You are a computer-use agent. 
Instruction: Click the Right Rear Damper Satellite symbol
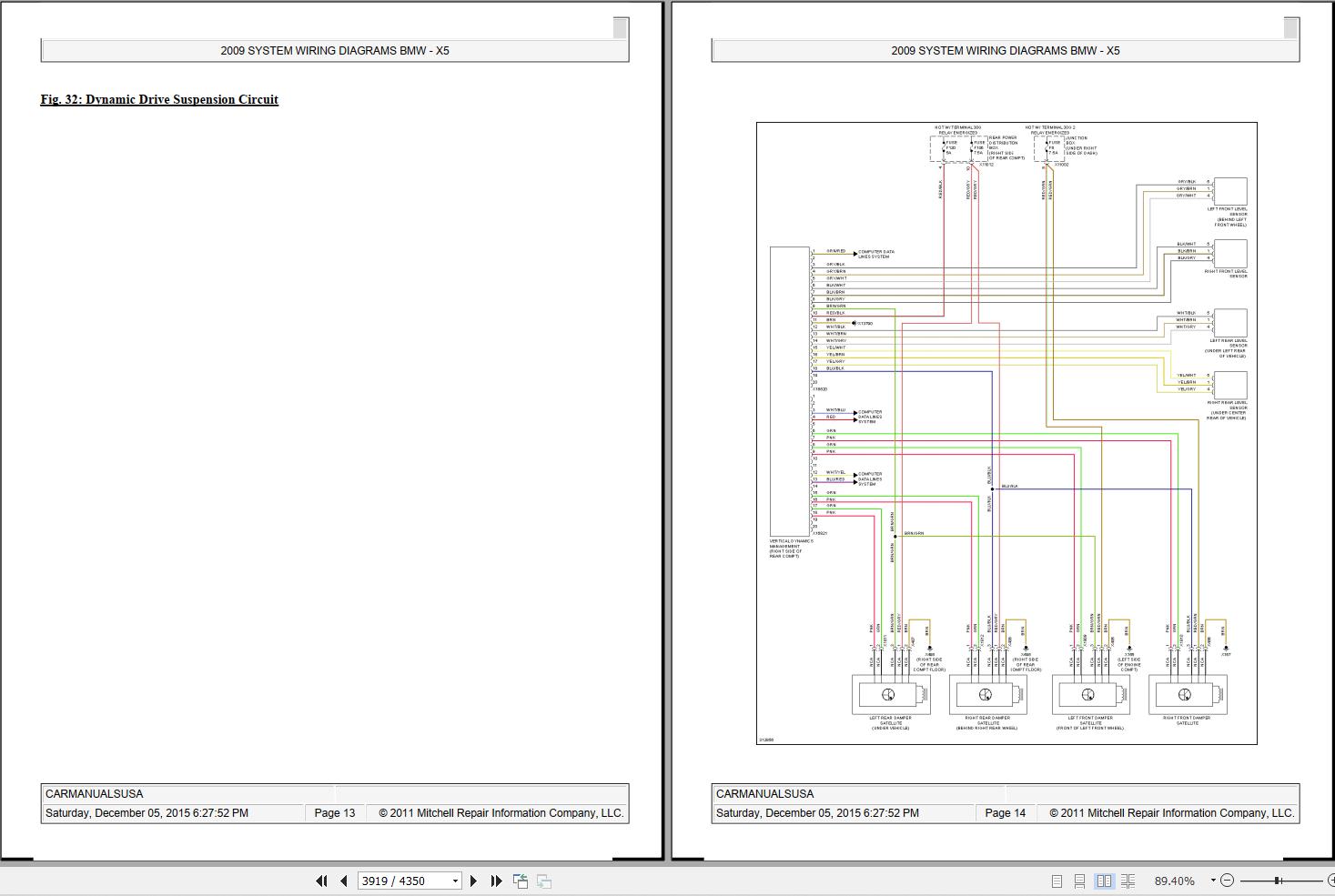click(988, 695)
